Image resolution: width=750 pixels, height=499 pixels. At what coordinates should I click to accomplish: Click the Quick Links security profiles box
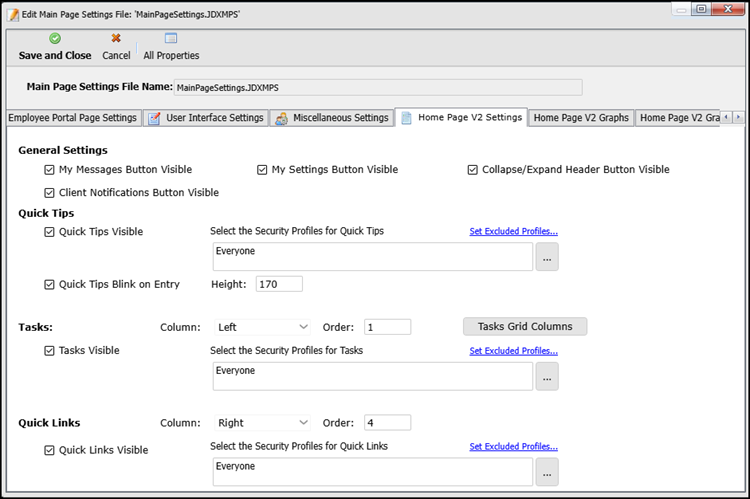click(373, 472)
